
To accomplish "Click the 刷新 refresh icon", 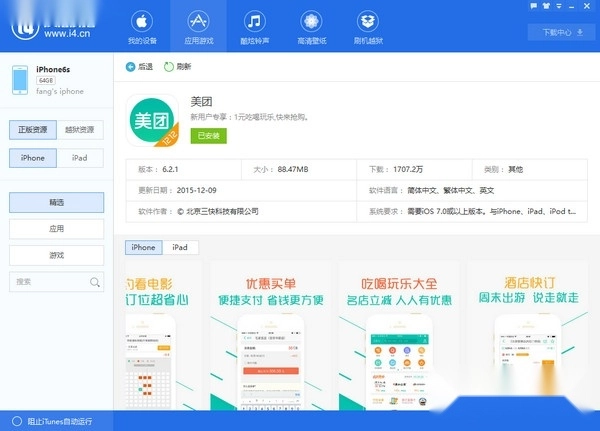I will pyautogui.click(x=169, y=67).
